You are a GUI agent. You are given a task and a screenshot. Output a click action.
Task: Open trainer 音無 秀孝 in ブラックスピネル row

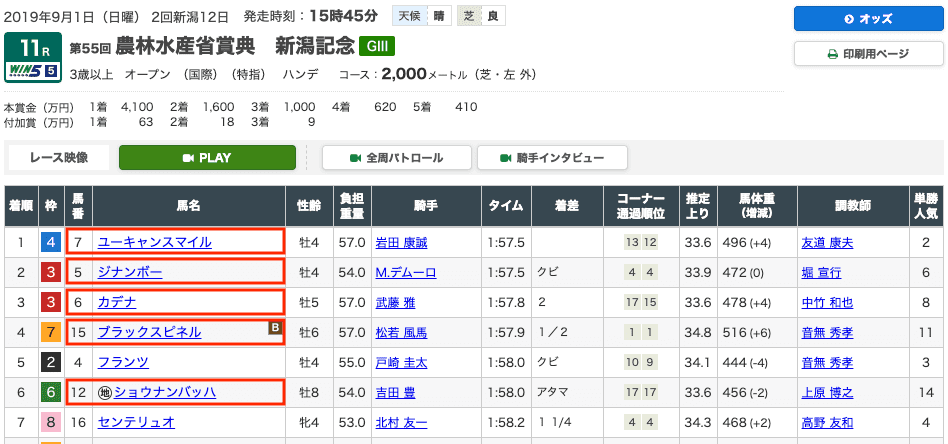click(827, 332)
